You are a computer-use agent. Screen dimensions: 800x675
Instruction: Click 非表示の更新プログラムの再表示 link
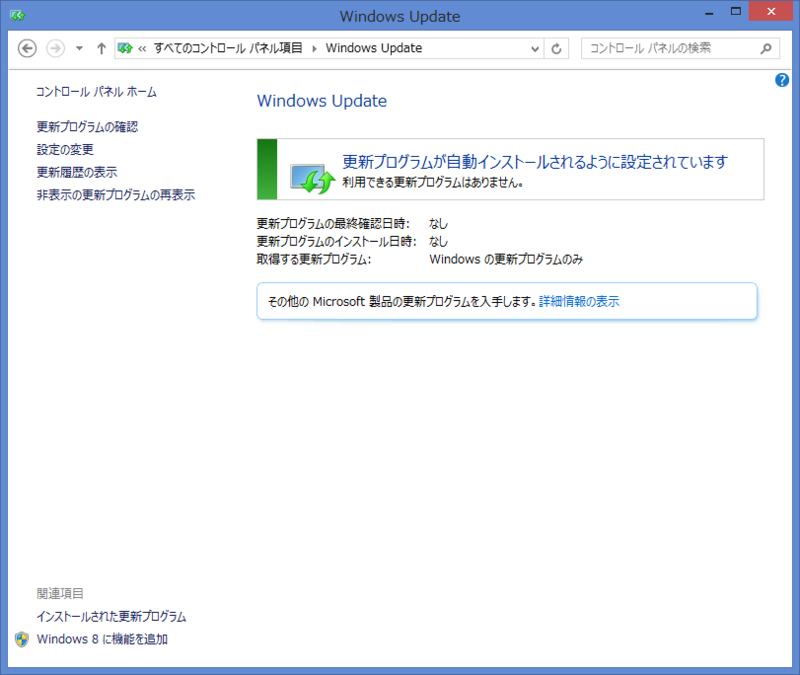pos(115,194)
